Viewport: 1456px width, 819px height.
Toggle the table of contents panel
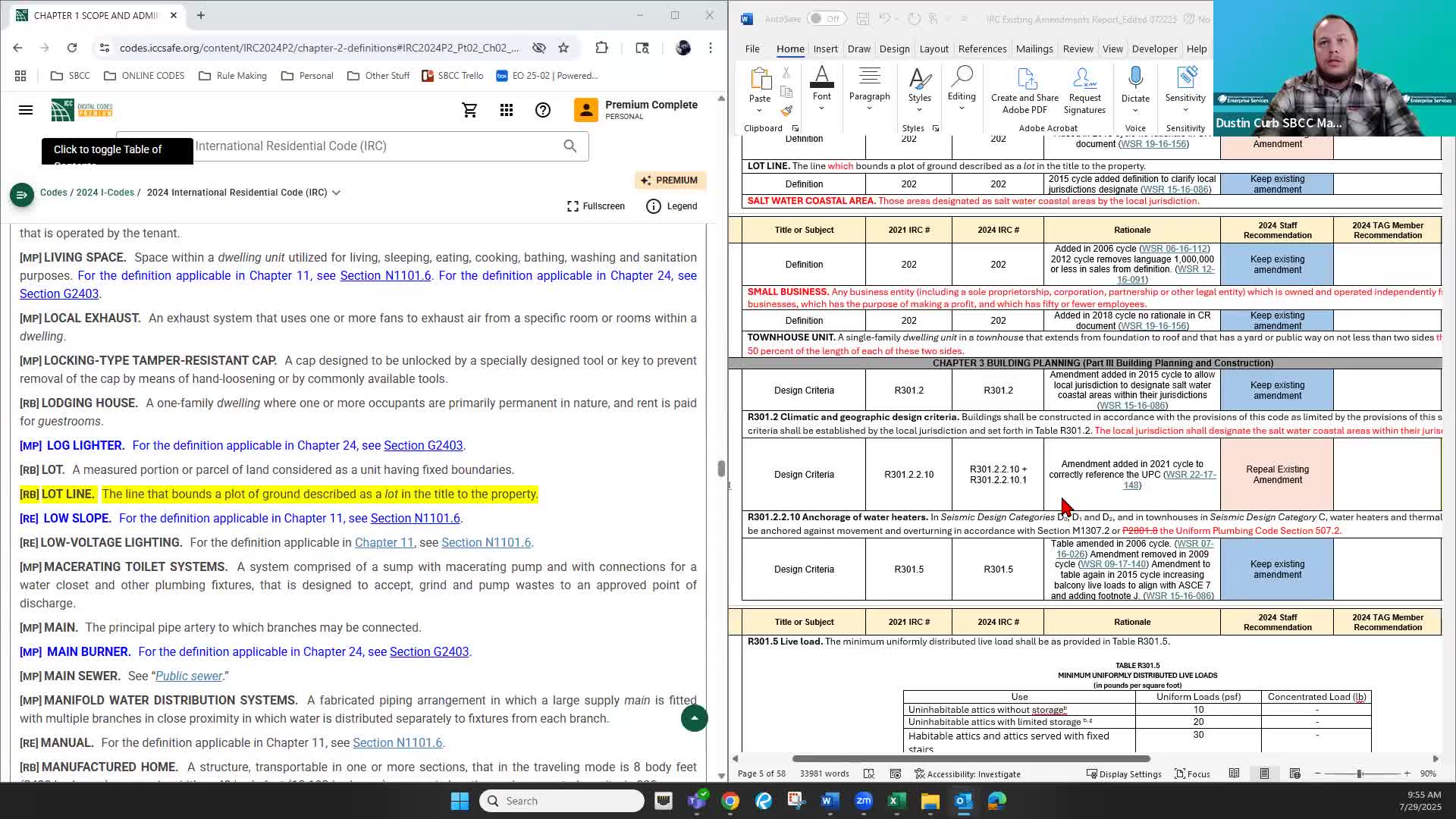click(x=21, y=195)
